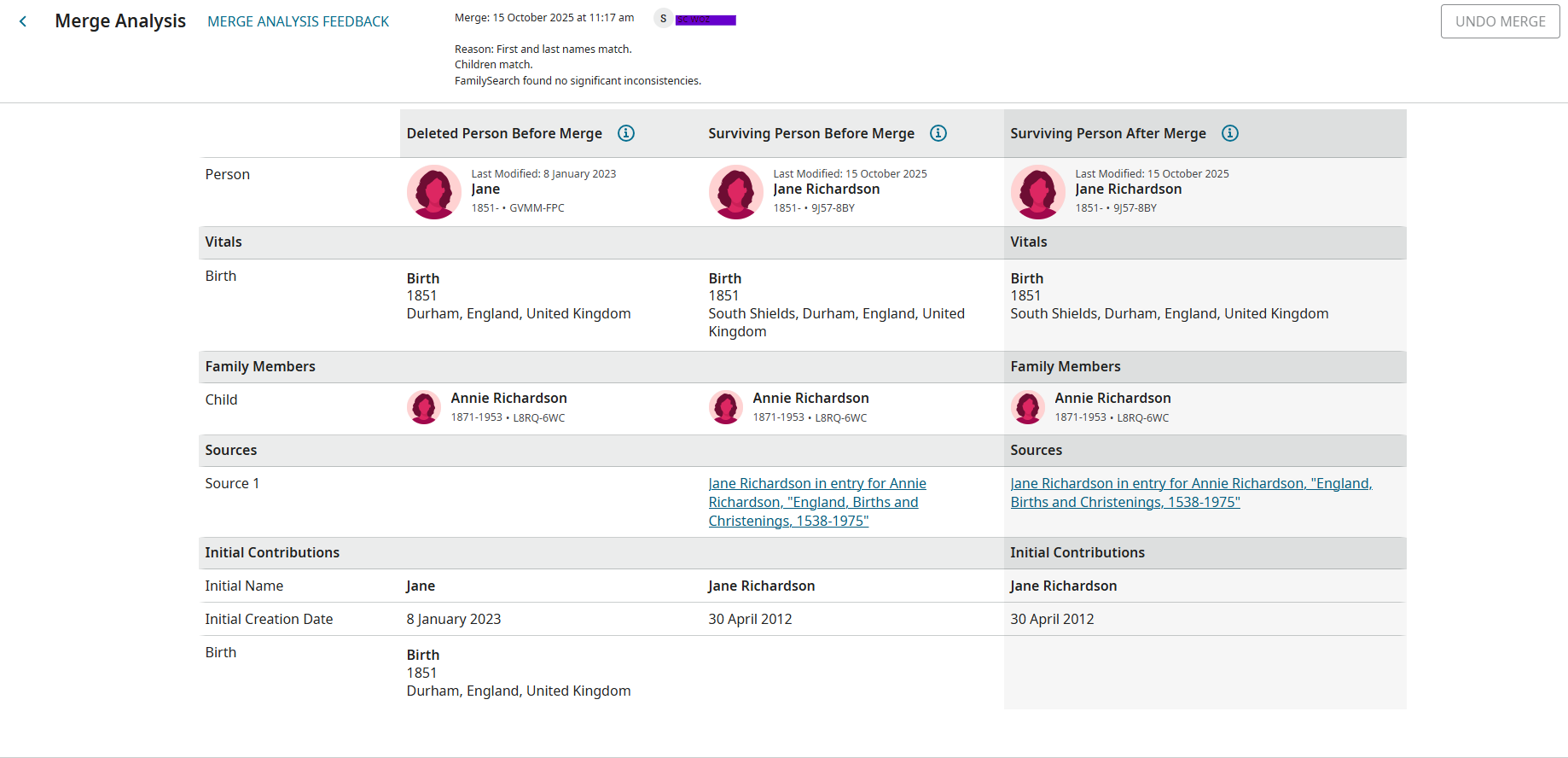The image size is (1568, 758).
Task: Click Jane Richardson's portrait in the Surviving Person Before Merge column
Action: tap(736, 192)
